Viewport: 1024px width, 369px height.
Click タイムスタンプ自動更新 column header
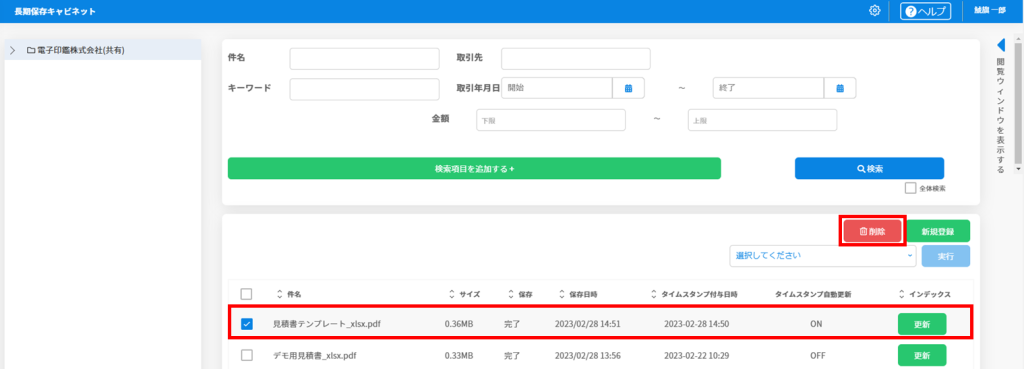click(813, 295)
